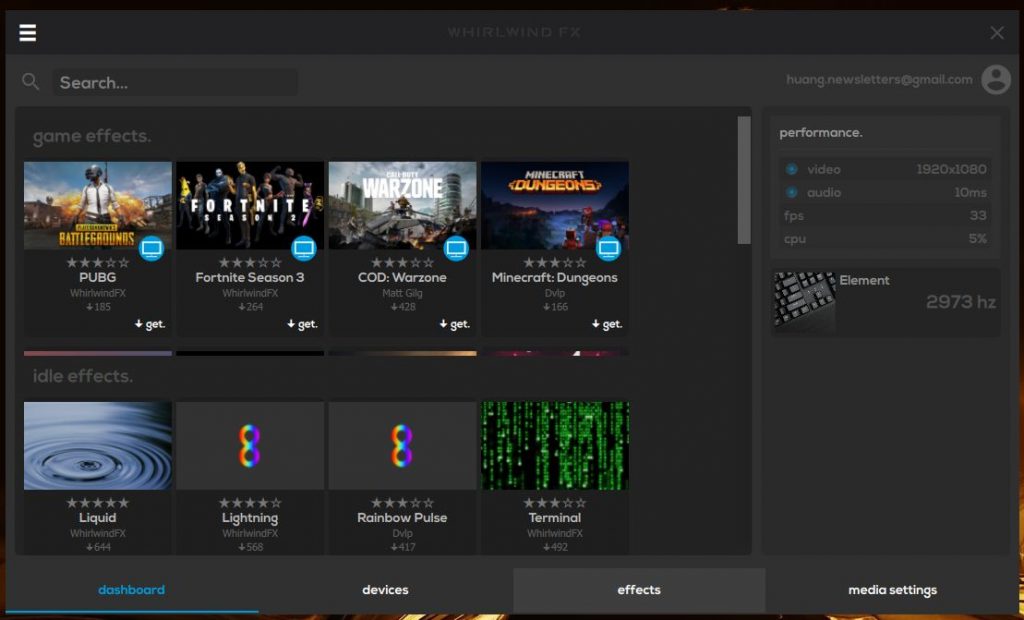
Task: Open the user account avatar
Action: click(x=995, y=80)
